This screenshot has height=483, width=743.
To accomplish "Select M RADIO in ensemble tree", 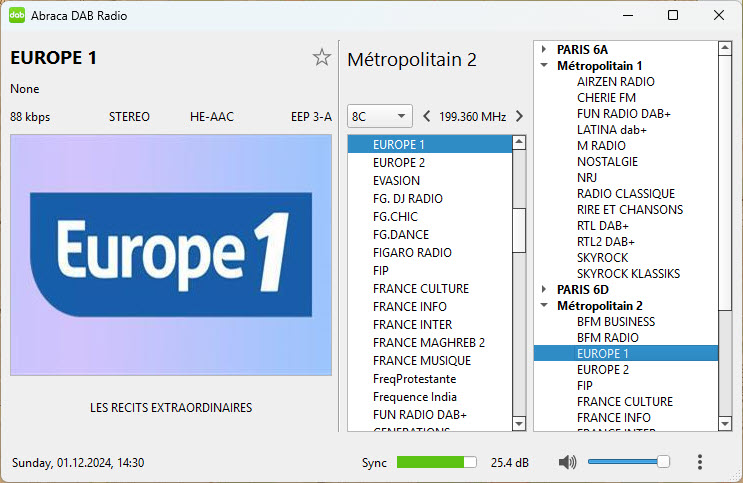I will tap(601, 146).
